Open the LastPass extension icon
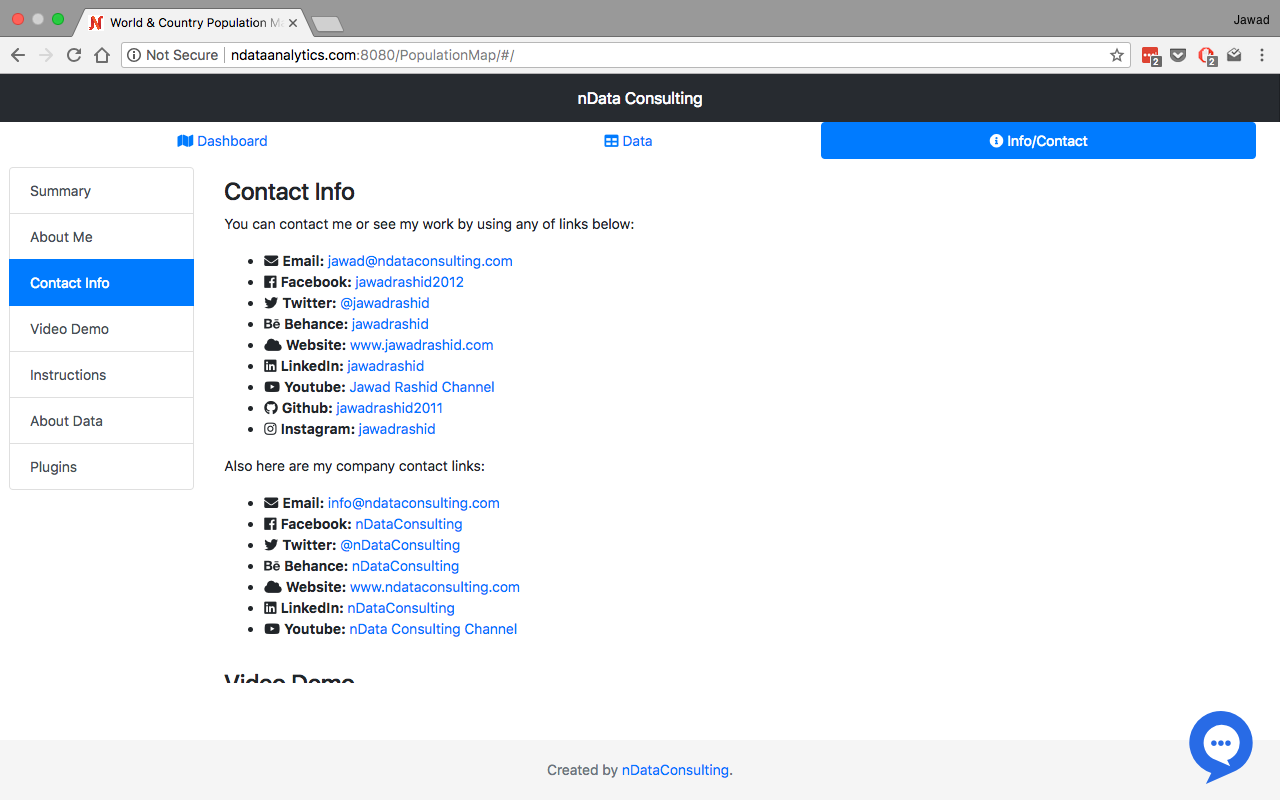Screen dimensions: 1280x800 (x=1151, y=56)
